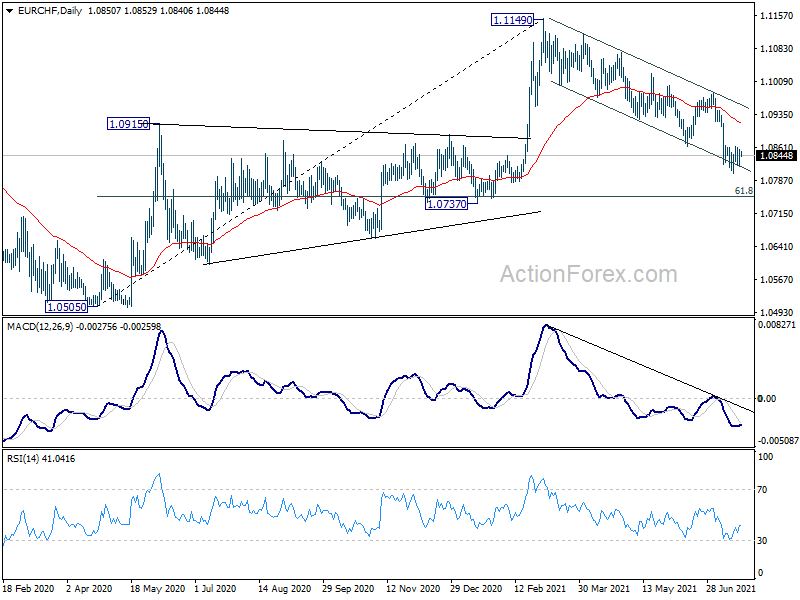Click the 18 May 2020 date label

(x=157, y=588)
